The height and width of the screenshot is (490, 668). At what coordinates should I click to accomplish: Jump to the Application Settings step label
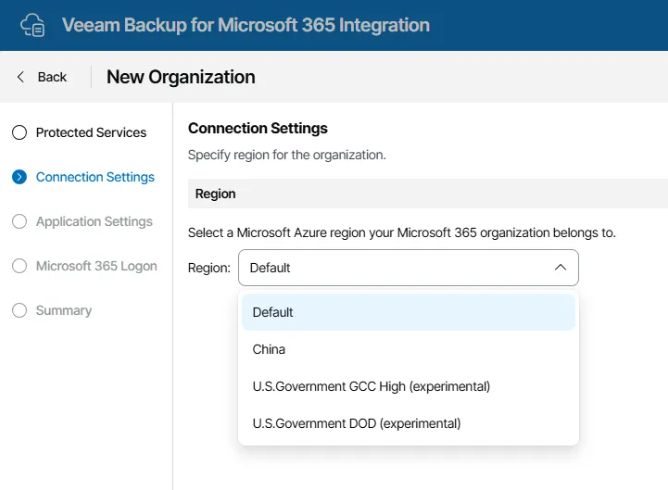[94, 222]
